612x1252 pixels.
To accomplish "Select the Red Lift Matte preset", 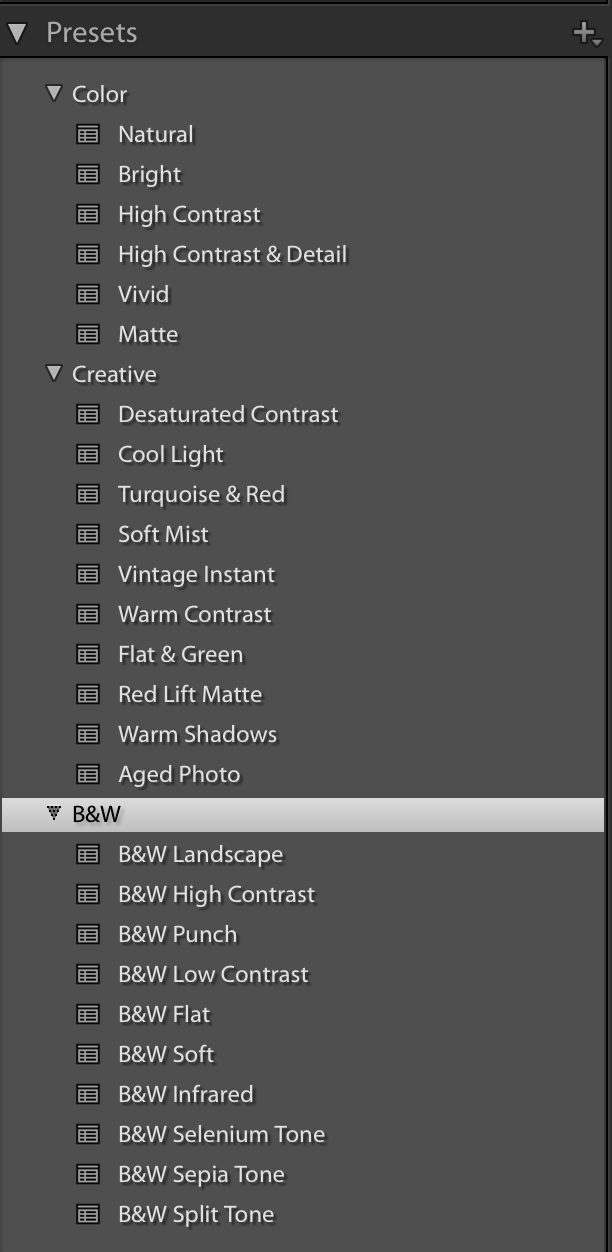I will [190, 694].
